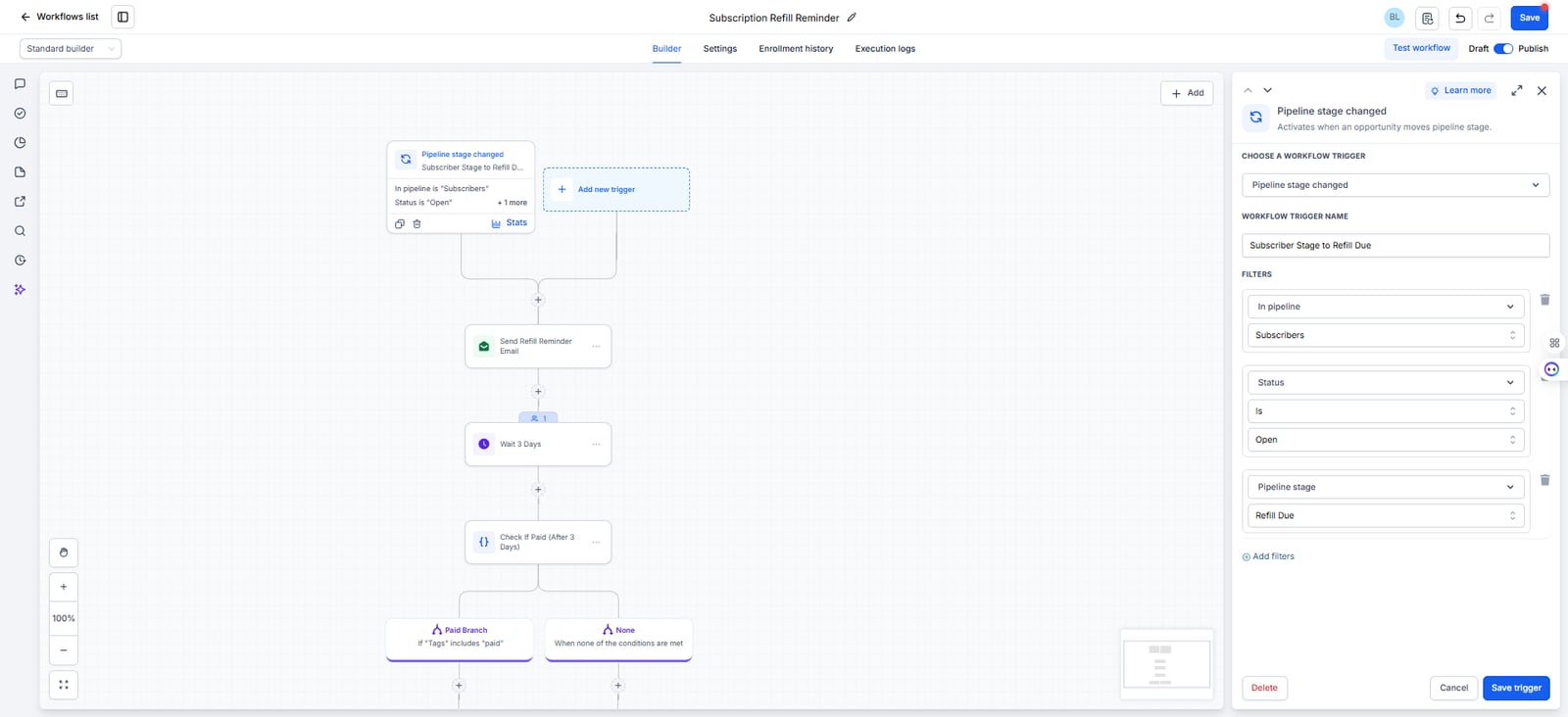Zoom in on the canvas
The height and width of the screenshot is (717, 1568).
(64, 587)
